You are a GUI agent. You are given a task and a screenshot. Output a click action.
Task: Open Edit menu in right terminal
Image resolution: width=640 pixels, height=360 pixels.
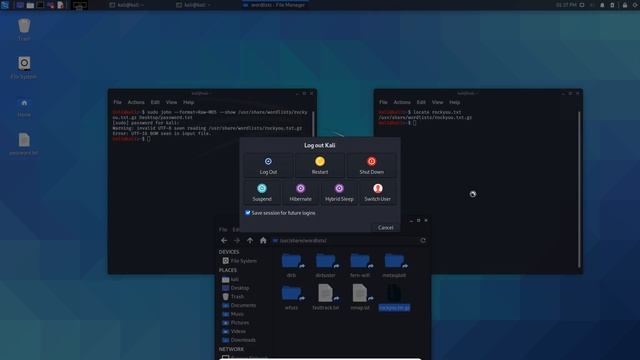tap(421, 102)
